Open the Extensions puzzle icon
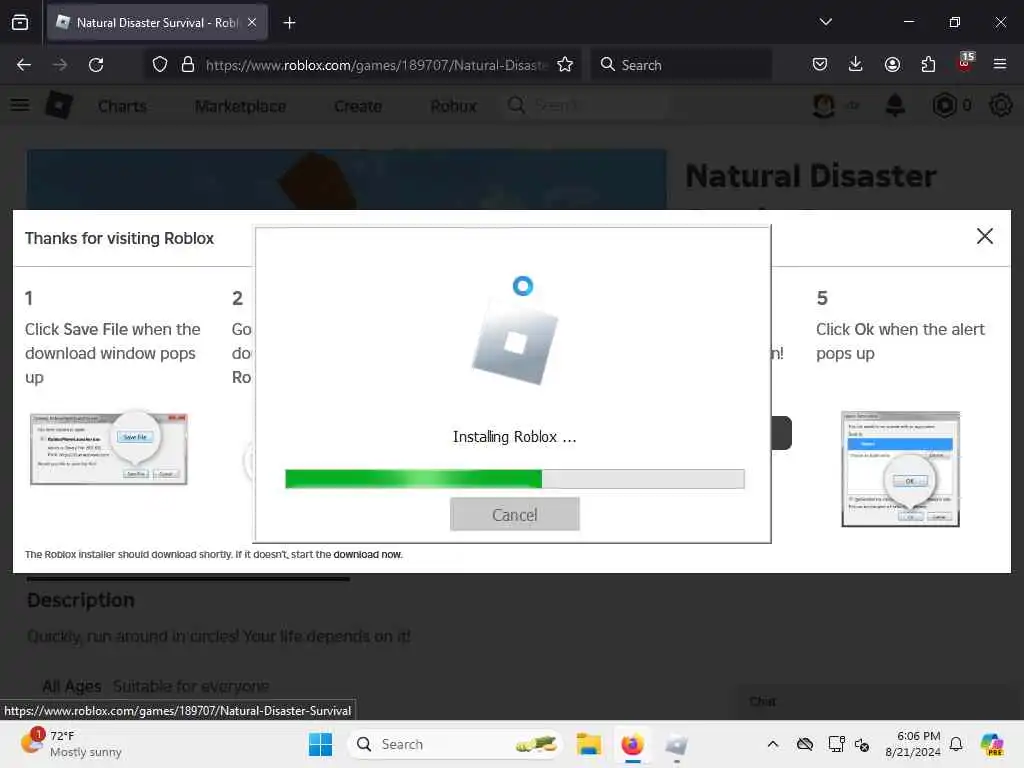 pyautogui.click(x=928, y=64)
